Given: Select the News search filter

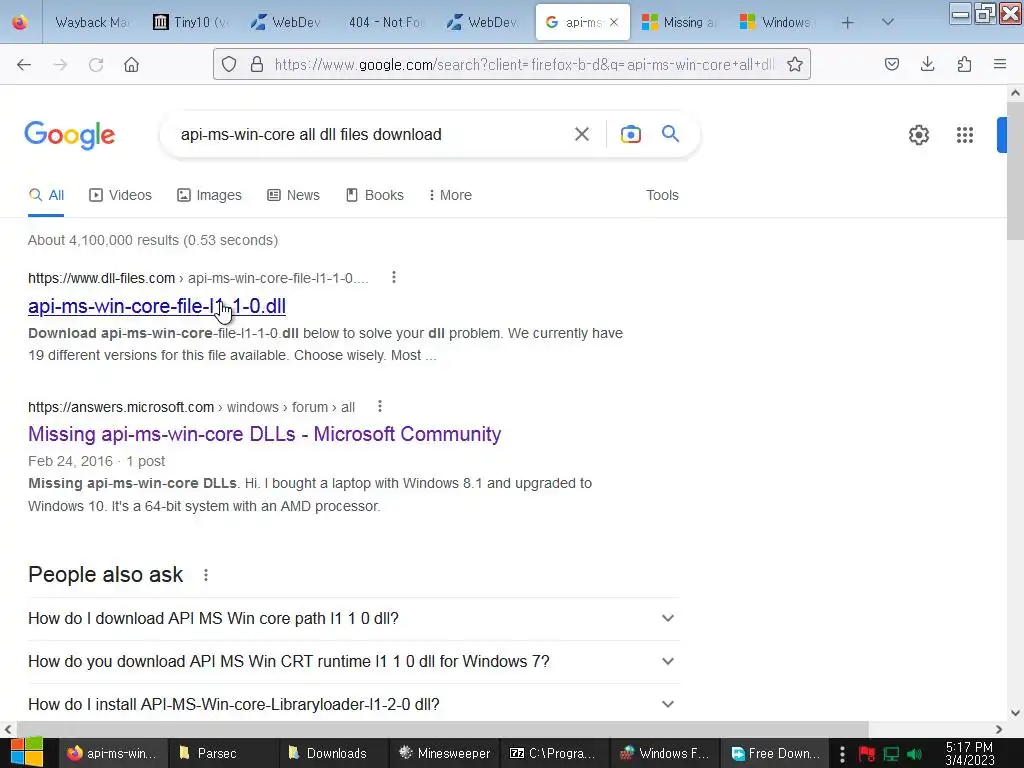Looking at the screenshot, I should 293,195.
